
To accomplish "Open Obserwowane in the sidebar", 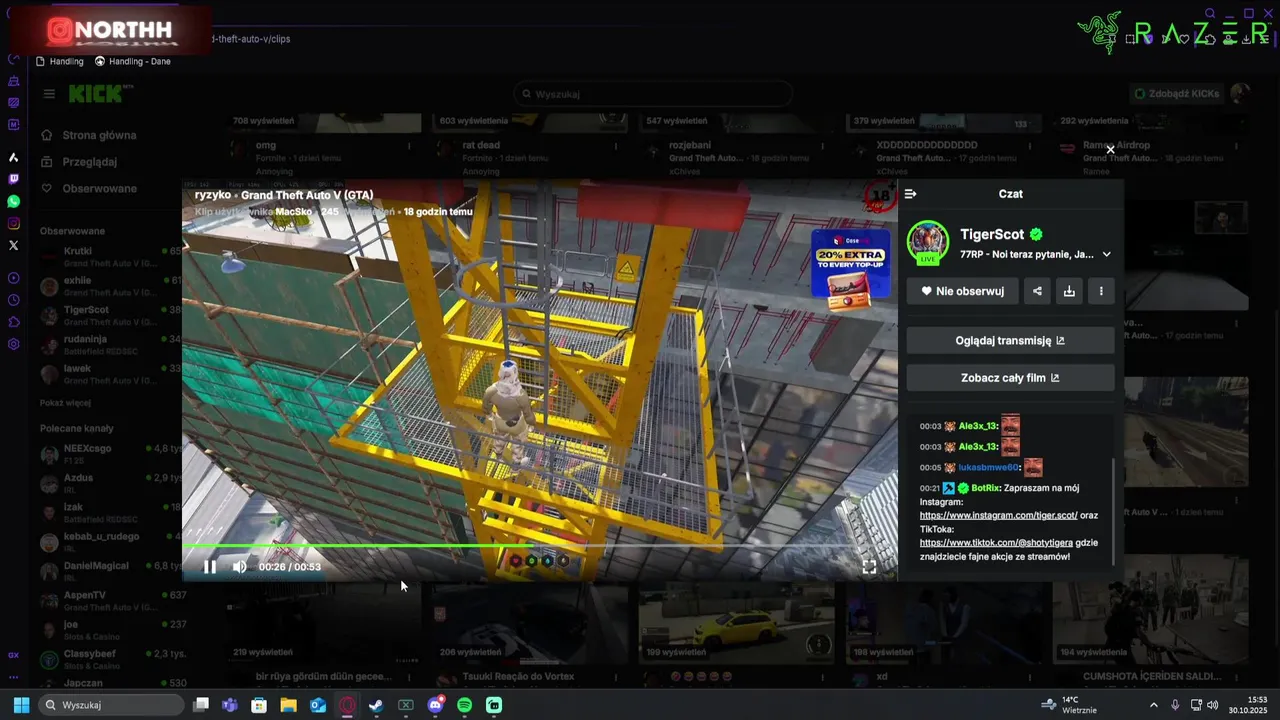I will coord(99,189).
